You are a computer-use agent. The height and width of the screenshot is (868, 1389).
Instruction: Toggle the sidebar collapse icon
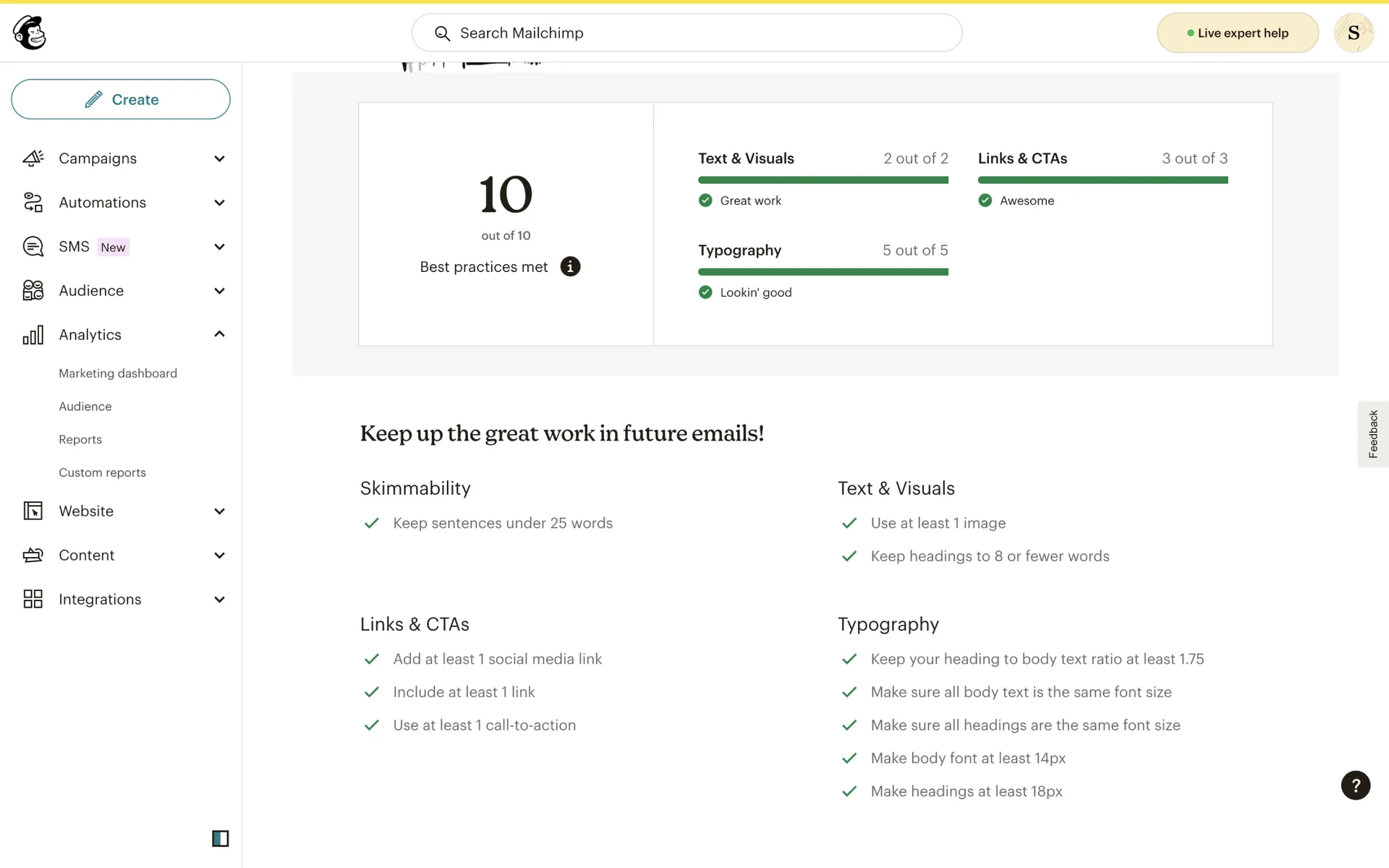(220, 838)
